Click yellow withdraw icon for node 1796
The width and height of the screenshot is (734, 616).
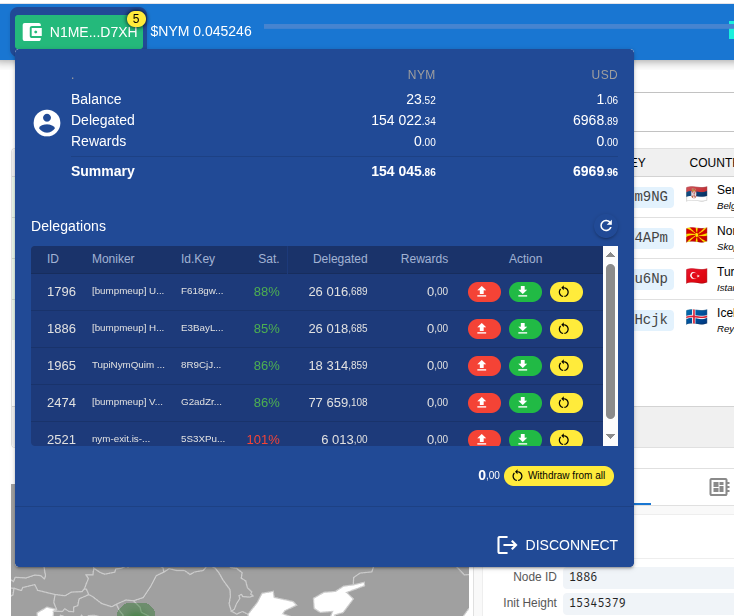pos(566,292)
